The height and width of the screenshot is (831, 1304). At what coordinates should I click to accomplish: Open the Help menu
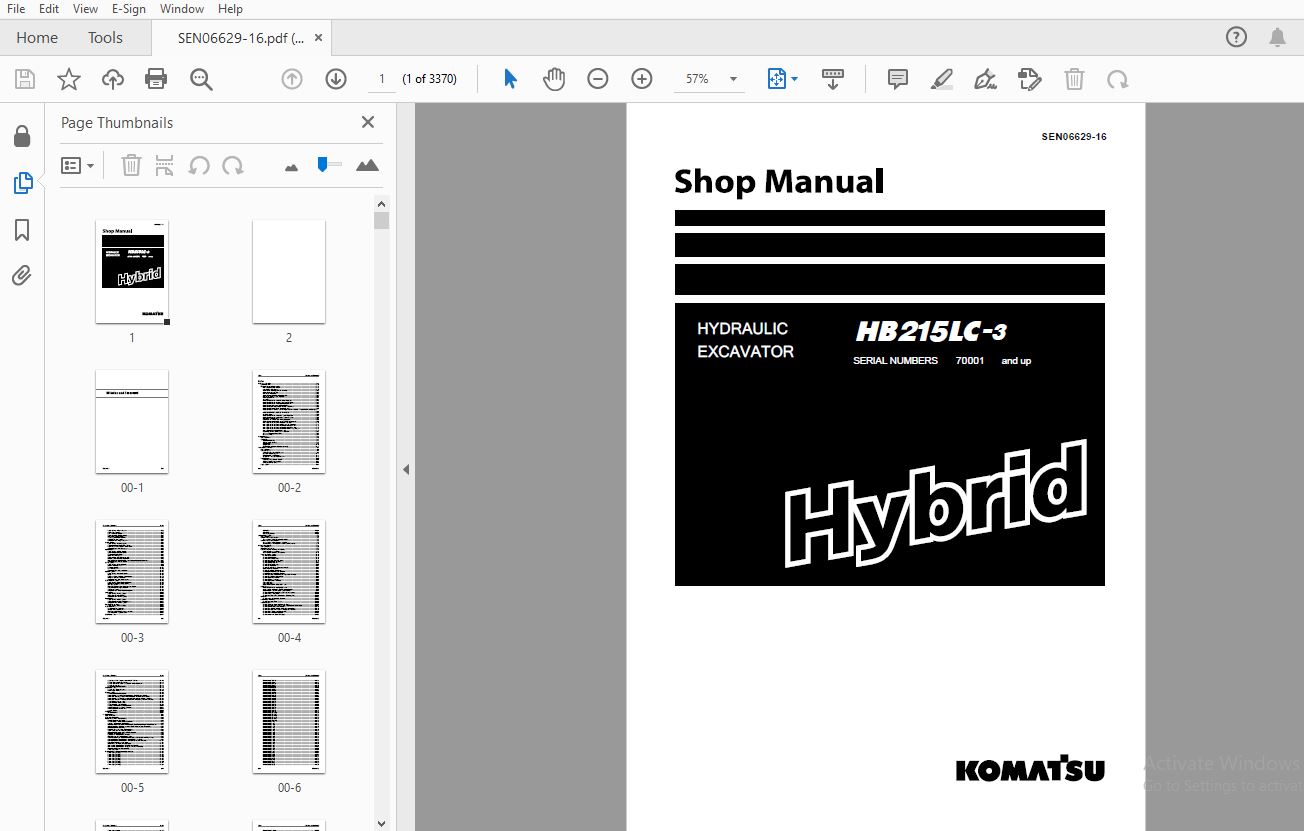click(230, 9)
